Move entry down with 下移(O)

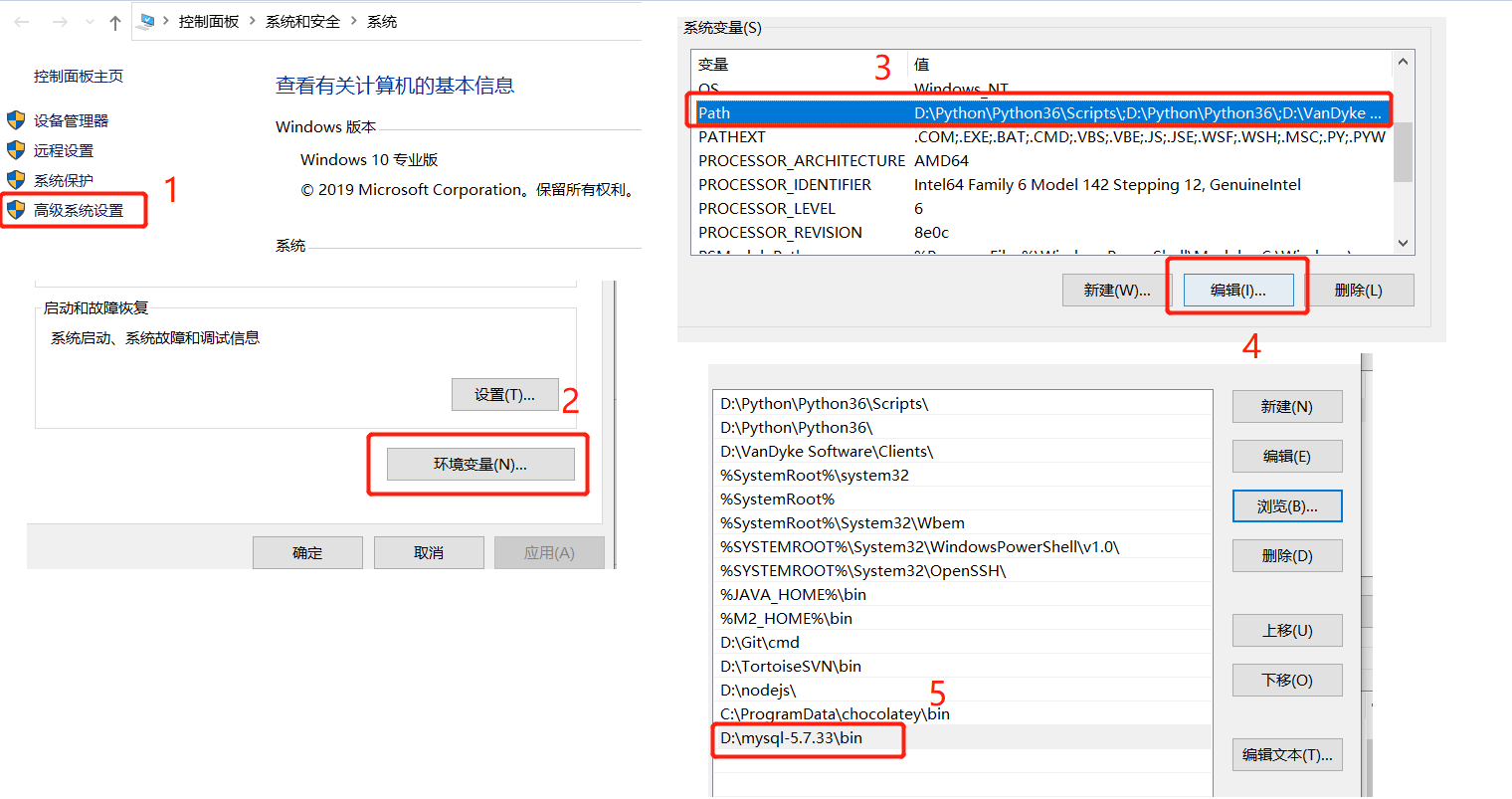1287,680
